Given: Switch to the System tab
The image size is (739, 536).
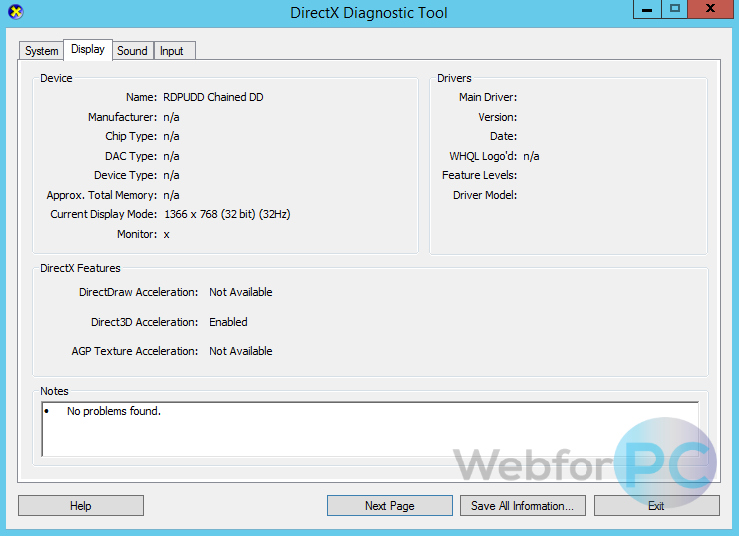Looking at the screenshot, I should [41, 50].
